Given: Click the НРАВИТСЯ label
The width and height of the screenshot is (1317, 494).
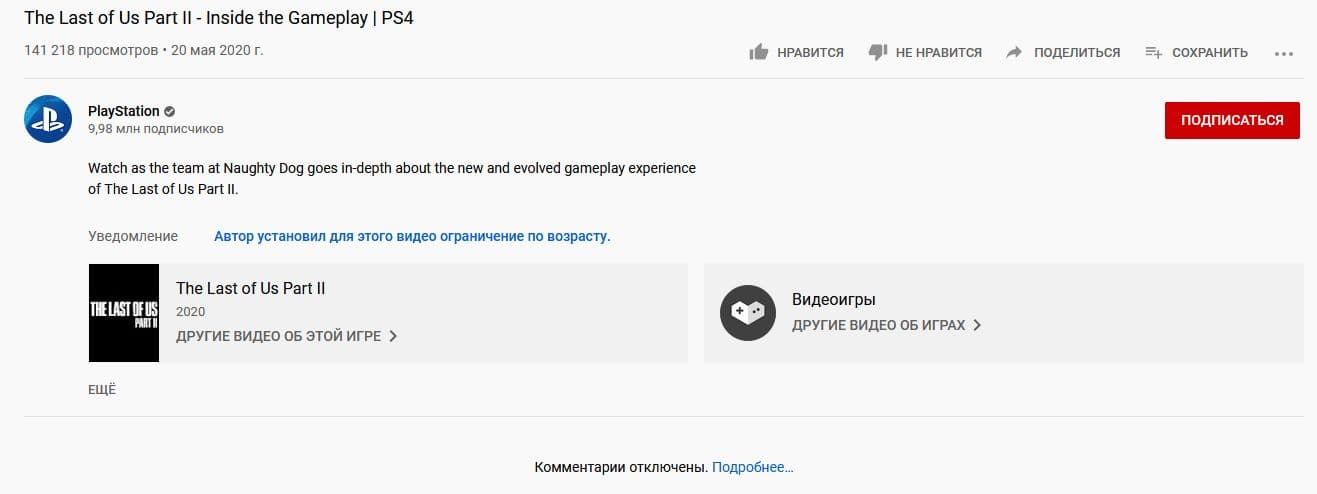Looking at the screenshot, I should coord(810,52).
